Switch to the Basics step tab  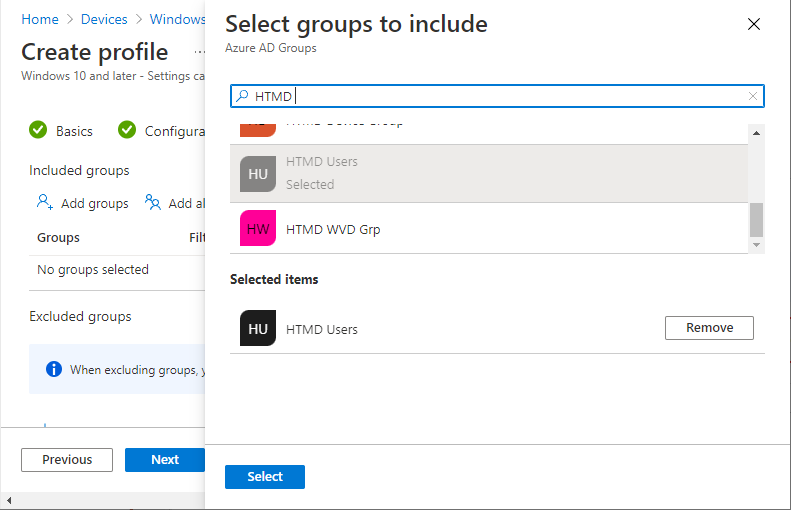[x=74, y=131]
